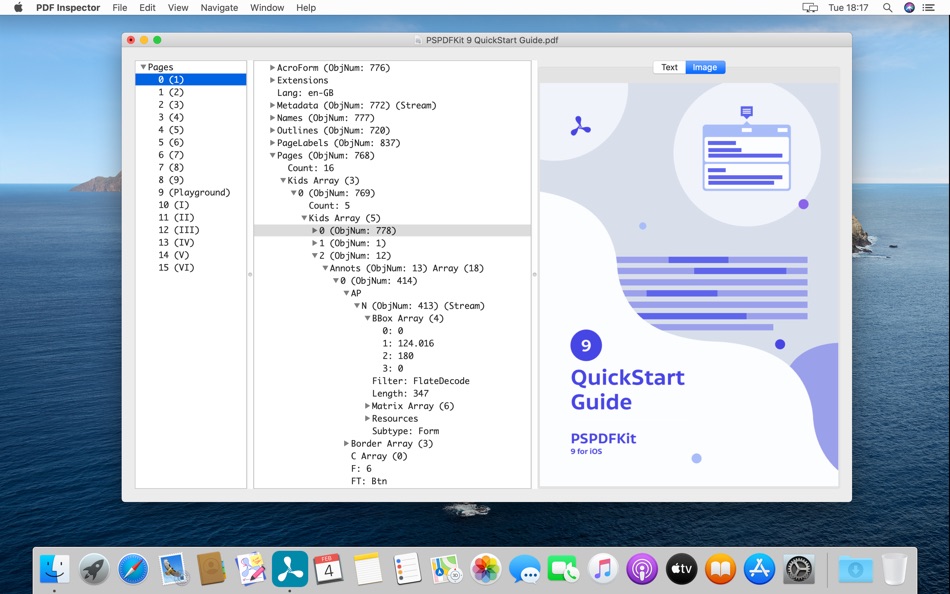Open Downloads folder in Dock

[855, 569]
